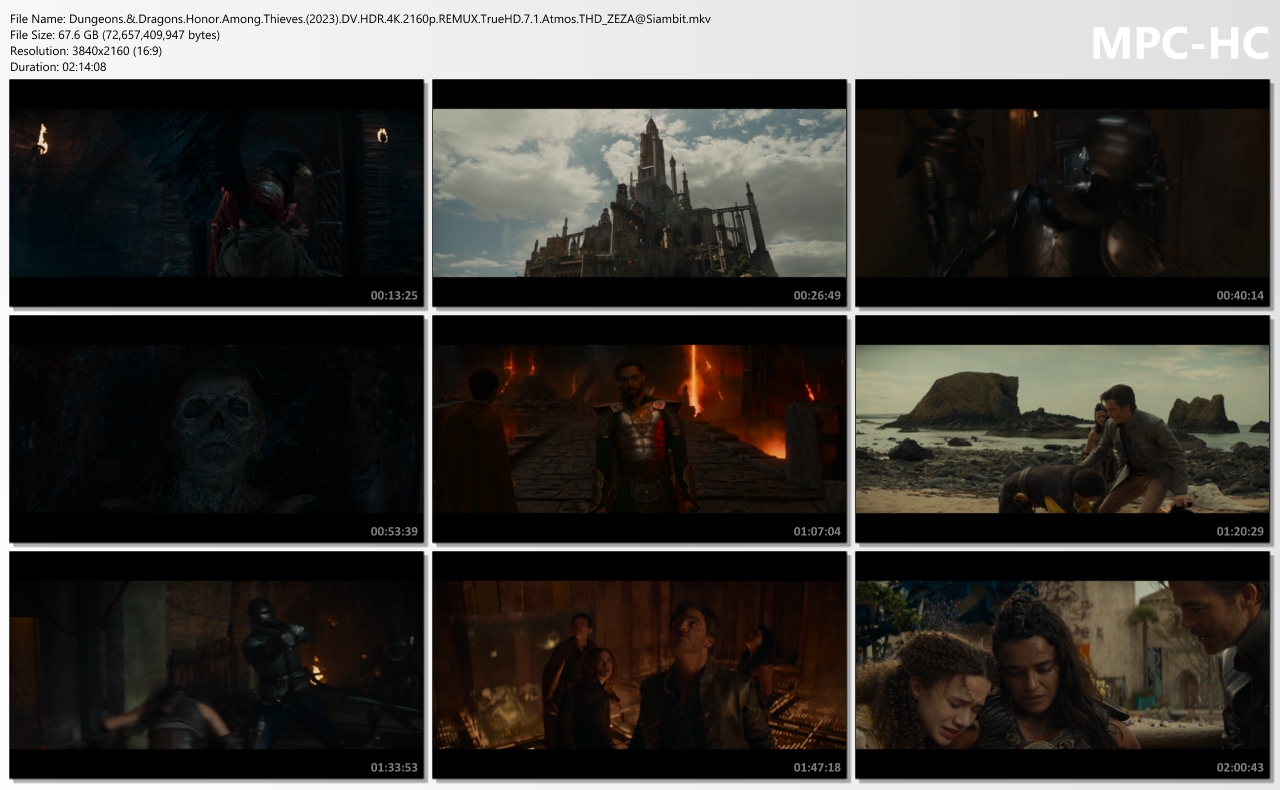Viewport: 1280px width, 790px height.
Task: Open the beach thumbnail at 01:20:29
Action: pyautogui.click(x=1062, y=429)
